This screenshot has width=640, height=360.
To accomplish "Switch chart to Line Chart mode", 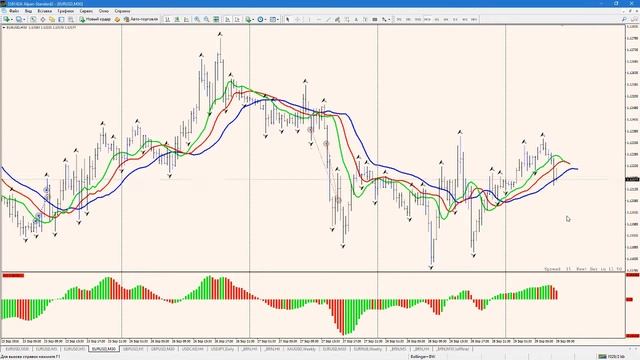I will 186,19.
